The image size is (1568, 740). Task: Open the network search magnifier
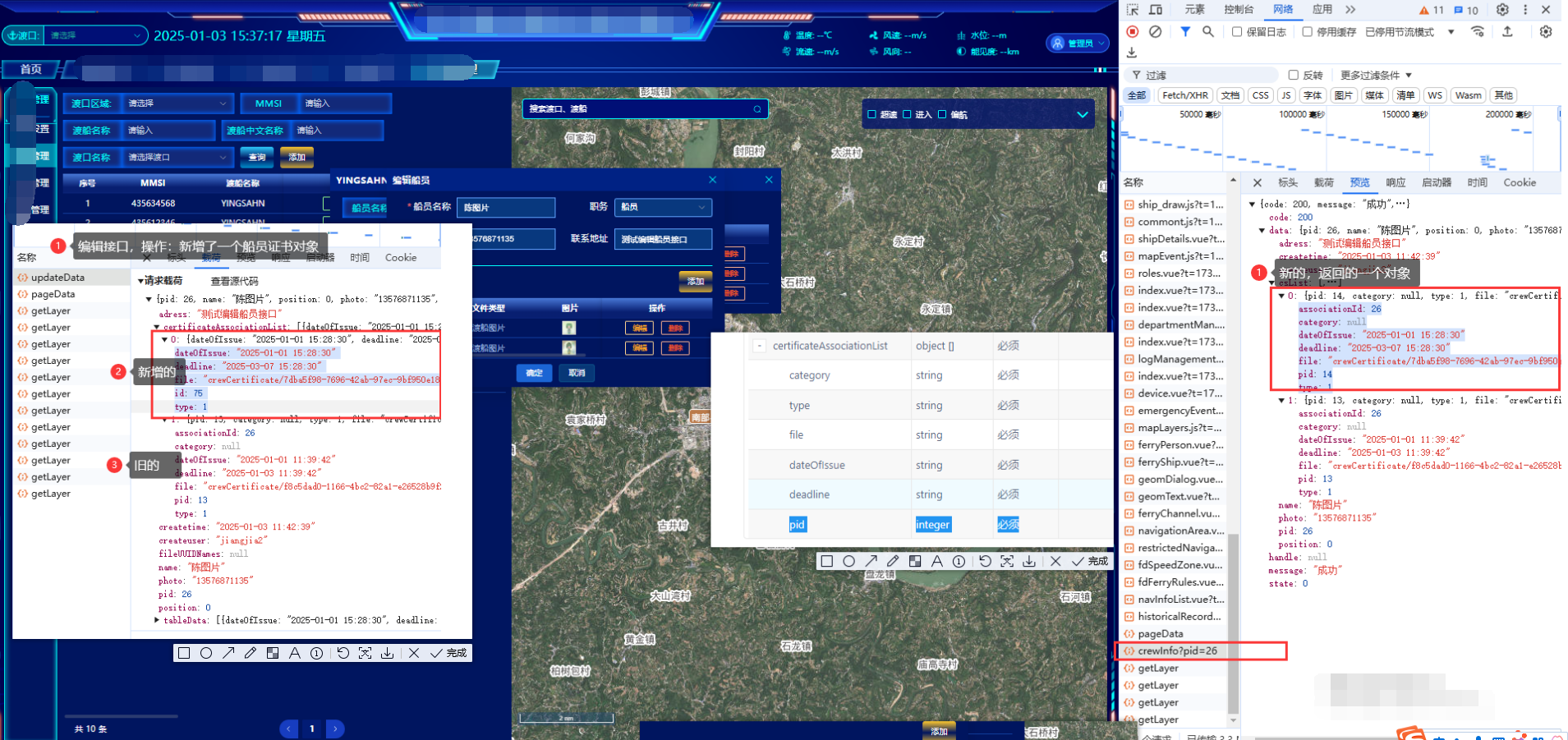pyautogui.click(x=1208, y=32)
